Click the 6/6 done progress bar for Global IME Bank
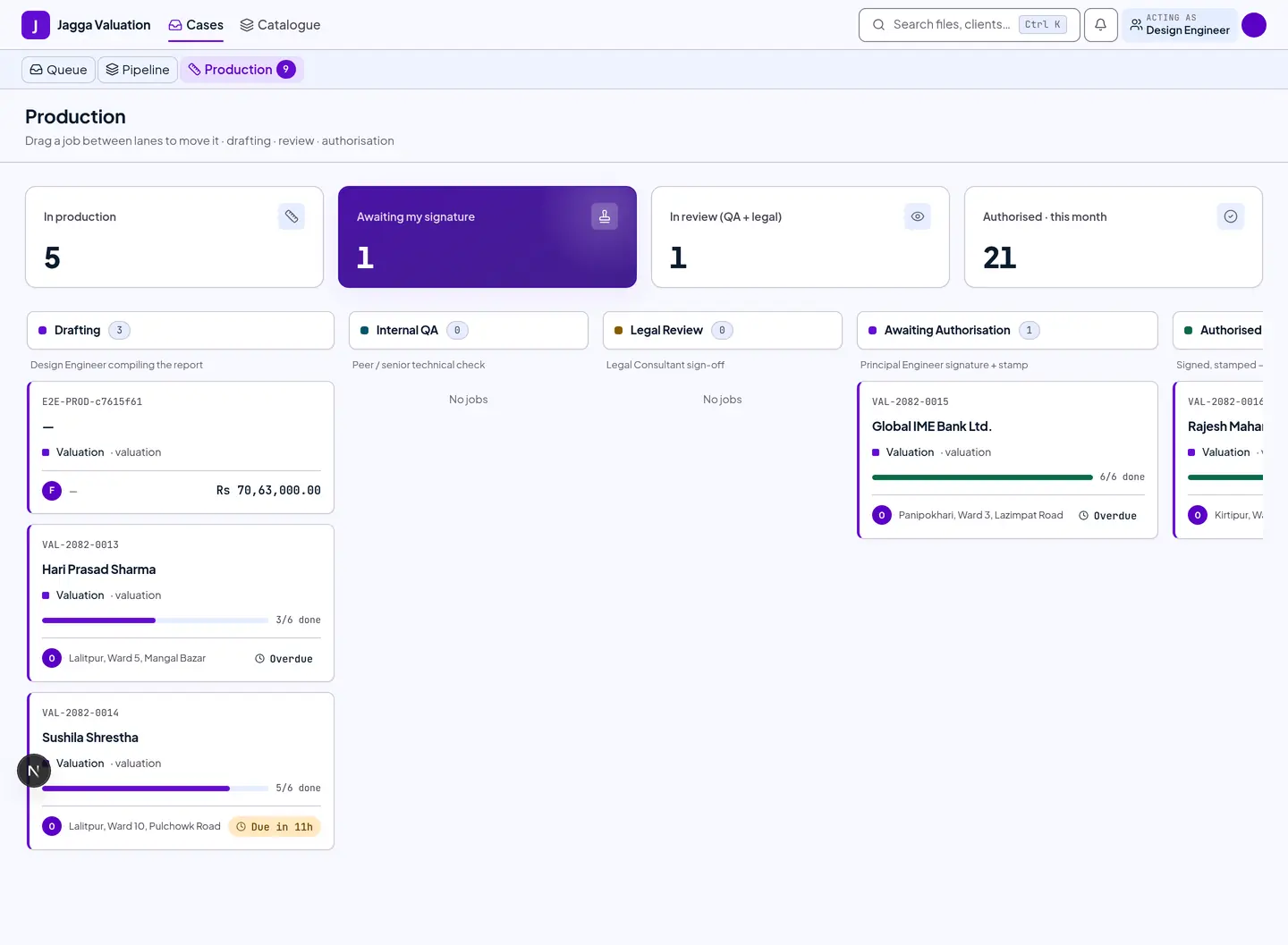Screen dimensions: 1288x945 pos(982,477)
